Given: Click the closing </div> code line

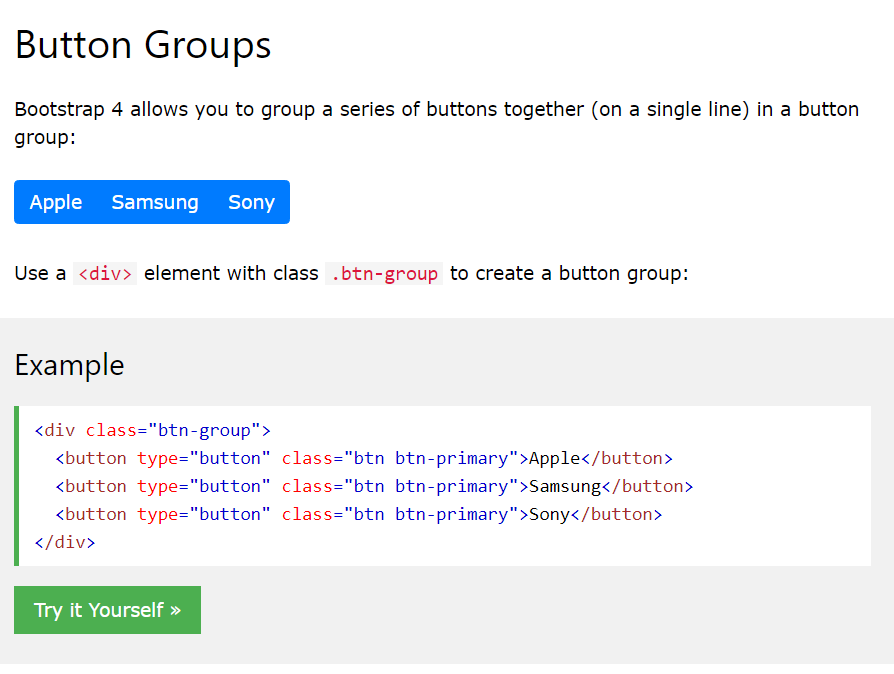Looking at the screenshot, I should (65, 542).
